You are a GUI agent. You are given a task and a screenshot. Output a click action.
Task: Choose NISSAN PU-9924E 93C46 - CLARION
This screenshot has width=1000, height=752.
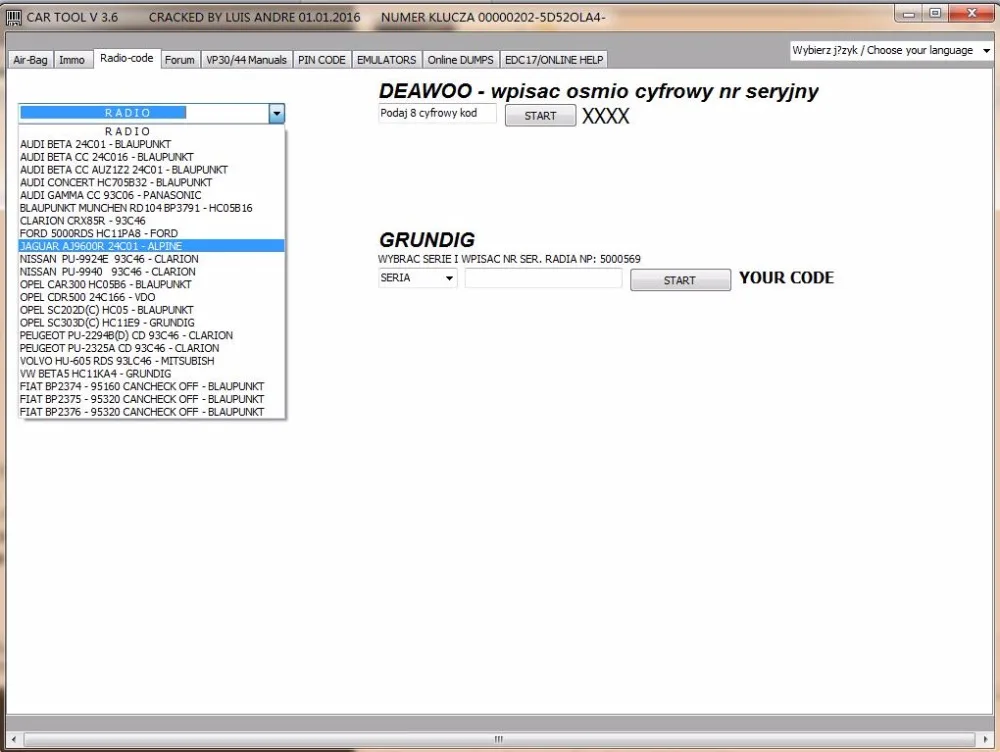pos(152,259)
